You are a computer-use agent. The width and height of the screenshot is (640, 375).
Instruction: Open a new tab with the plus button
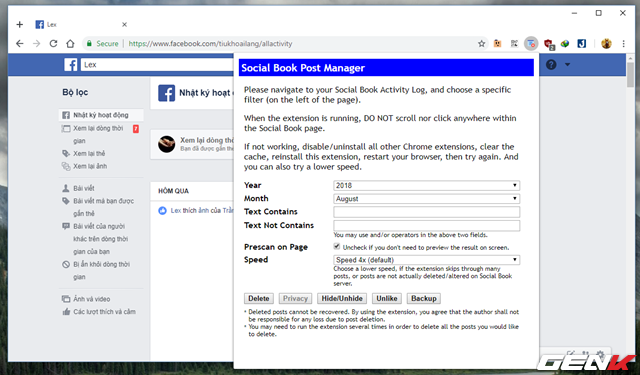pyautogui.click(x=20, y=24)
